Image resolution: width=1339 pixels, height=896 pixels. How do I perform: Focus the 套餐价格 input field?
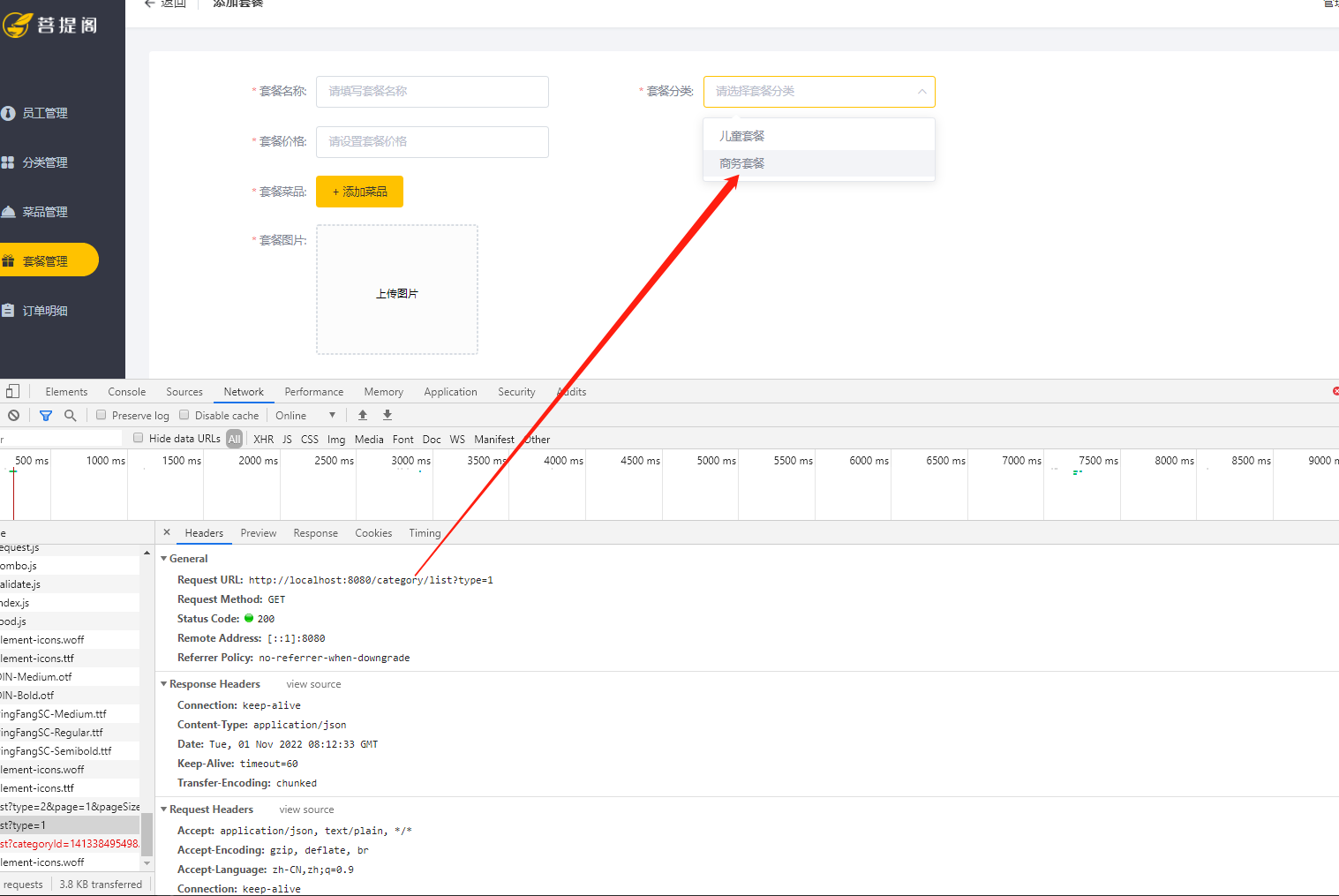[x=433, y=142]
